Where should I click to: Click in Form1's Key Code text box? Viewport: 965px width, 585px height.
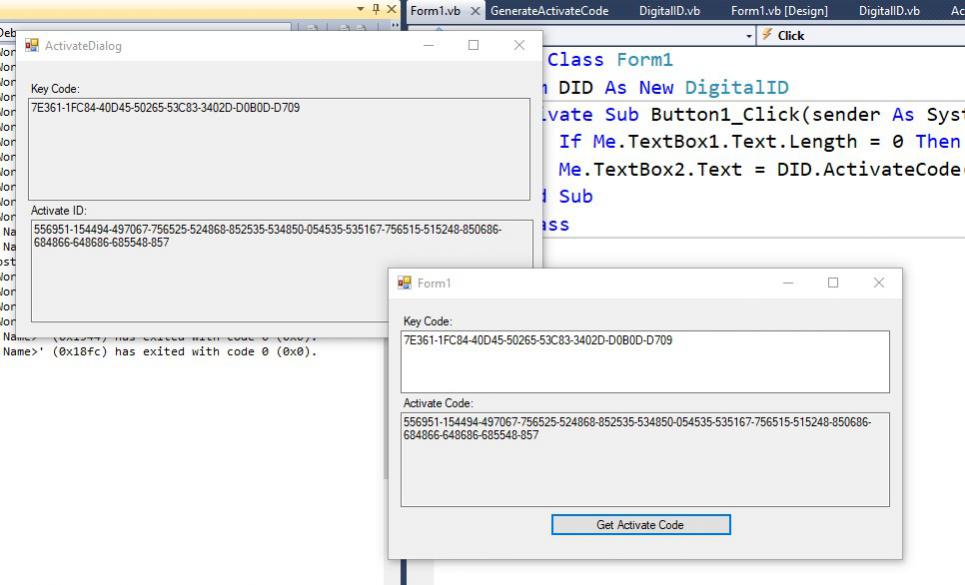tap(644, 361)
